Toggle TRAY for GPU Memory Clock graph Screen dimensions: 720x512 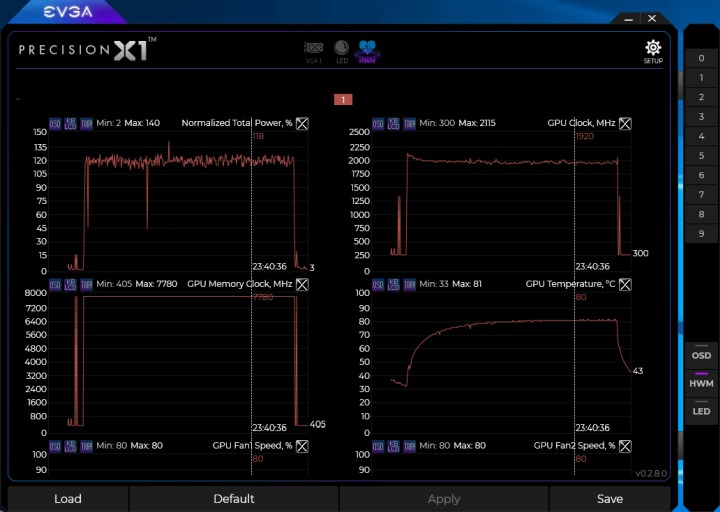tap(86, 285)
